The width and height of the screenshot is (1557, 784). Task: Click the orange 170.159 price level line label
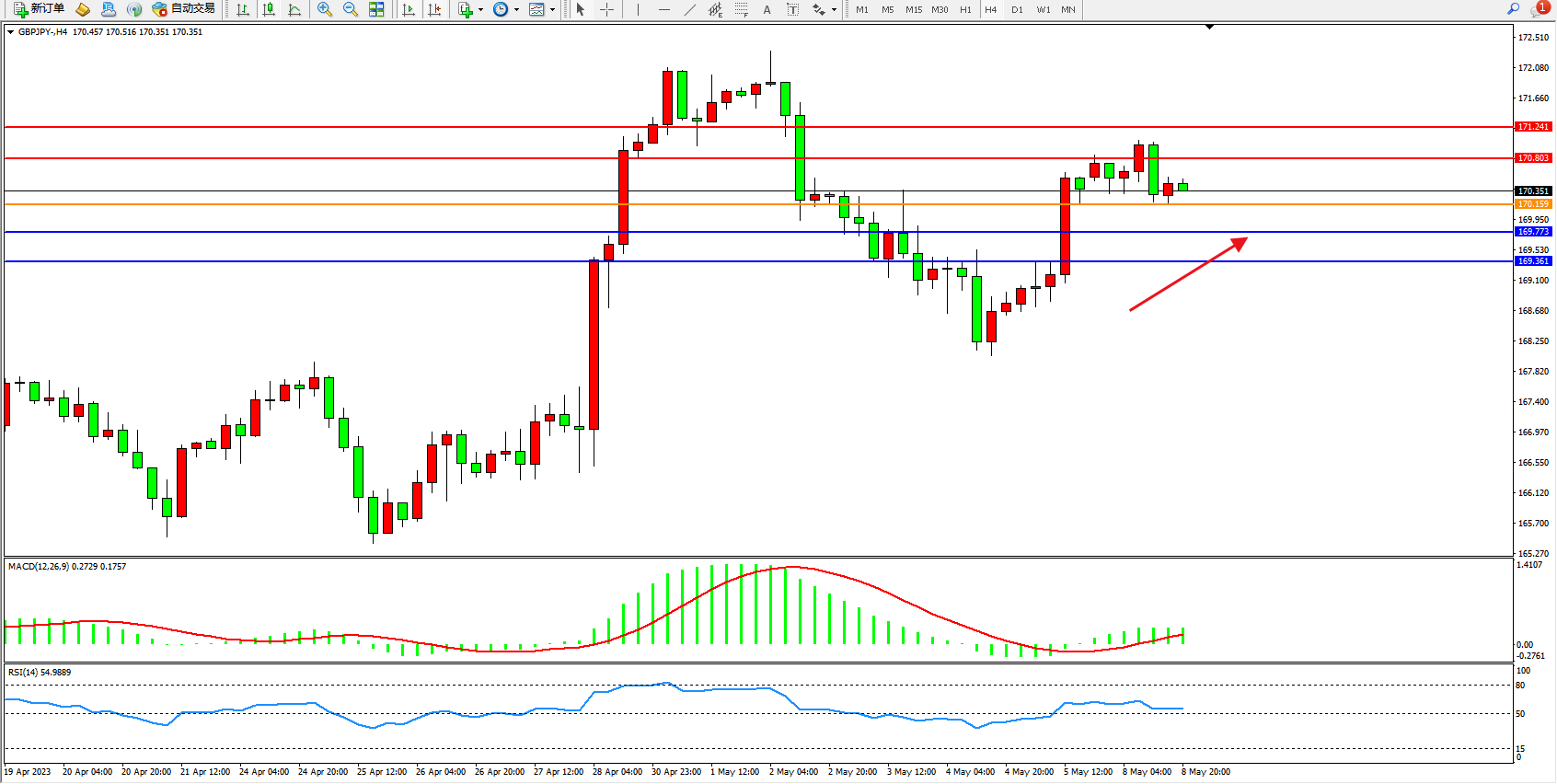coord(1533,204)
